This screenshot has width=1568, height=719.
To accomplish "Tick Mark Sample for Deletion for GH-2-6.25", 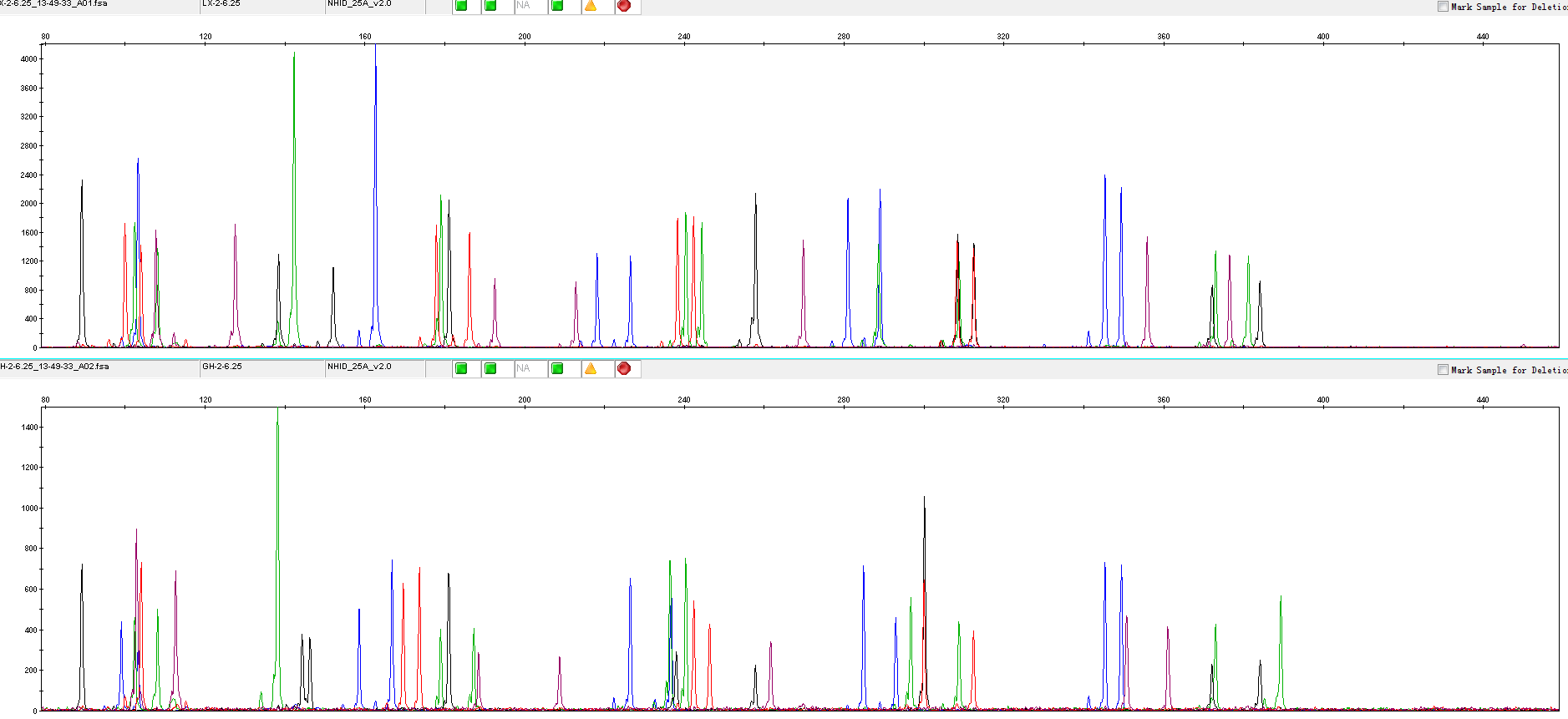I will (x=1443, y=370).
